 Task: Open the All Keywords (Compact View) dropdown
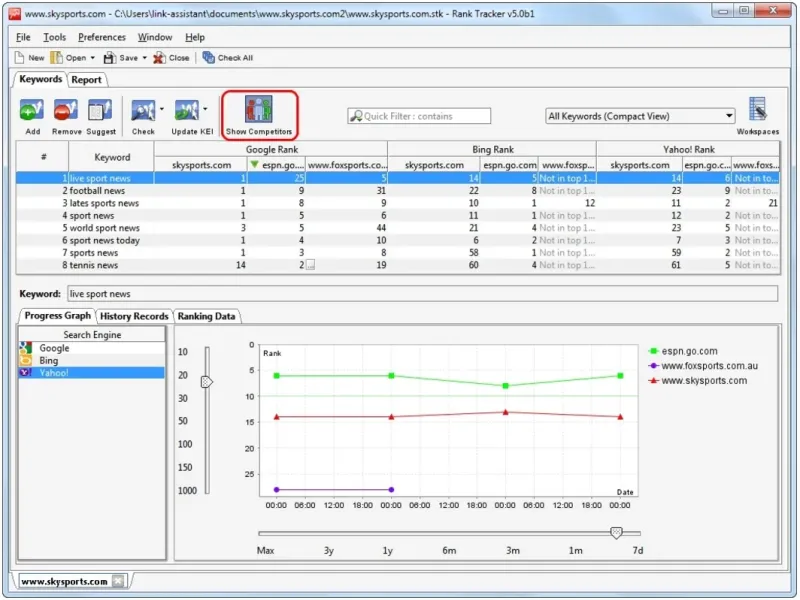pyautogui.click(x=728, y=116)
